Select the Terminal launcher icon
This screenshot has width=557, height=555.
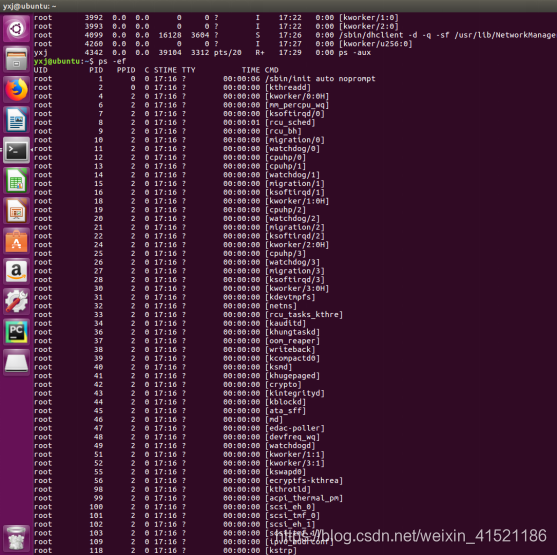16,150
